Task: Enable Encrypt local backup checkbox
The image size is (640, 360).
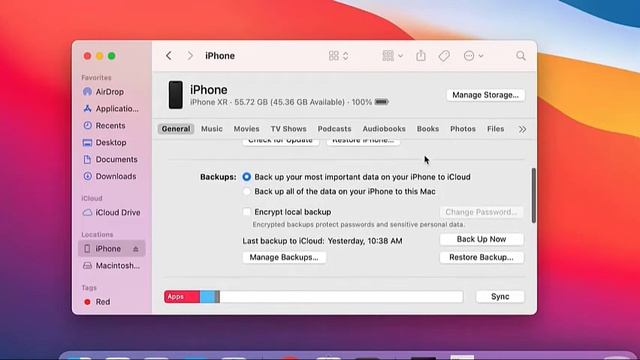Action: coord(247,212)
